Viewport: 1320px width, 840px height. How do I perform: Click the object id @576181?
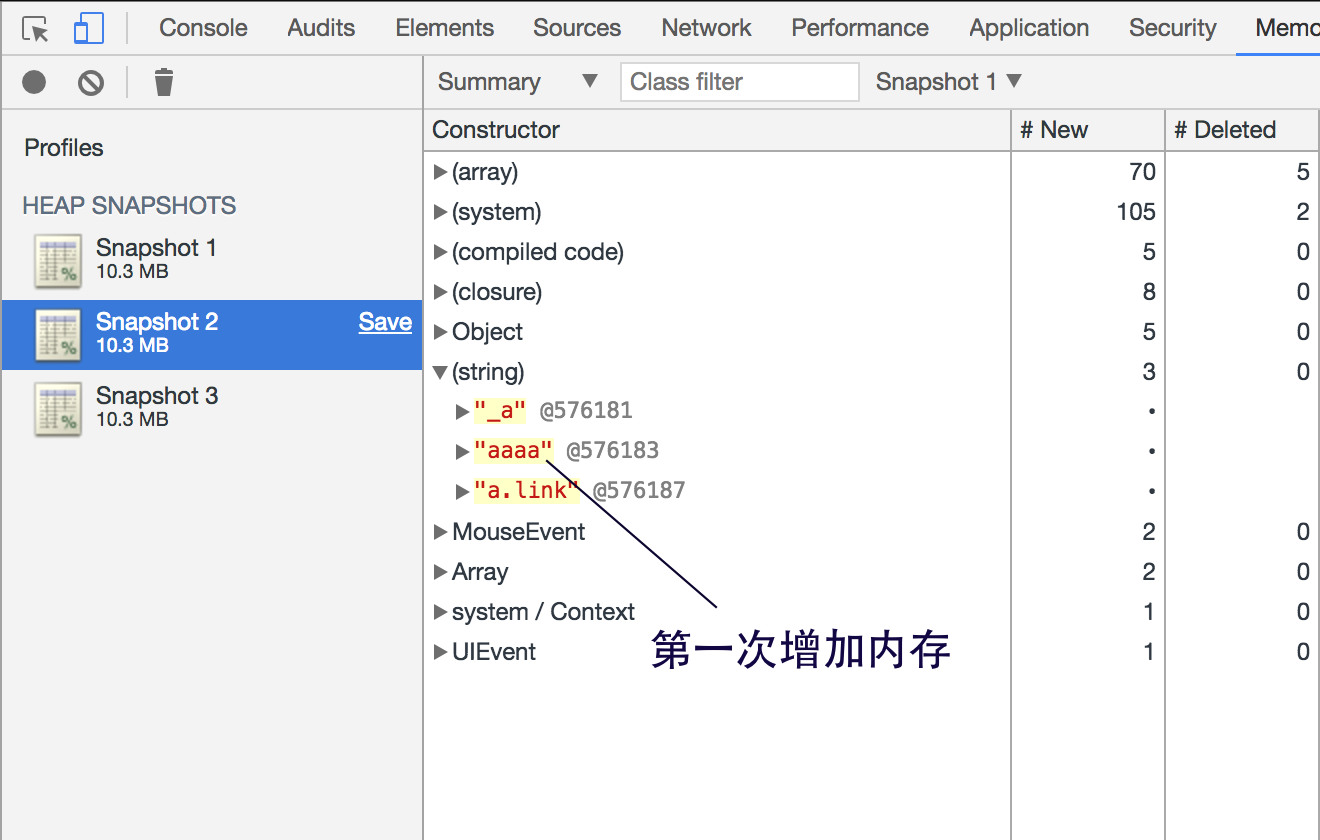click(x=586, y=411)
